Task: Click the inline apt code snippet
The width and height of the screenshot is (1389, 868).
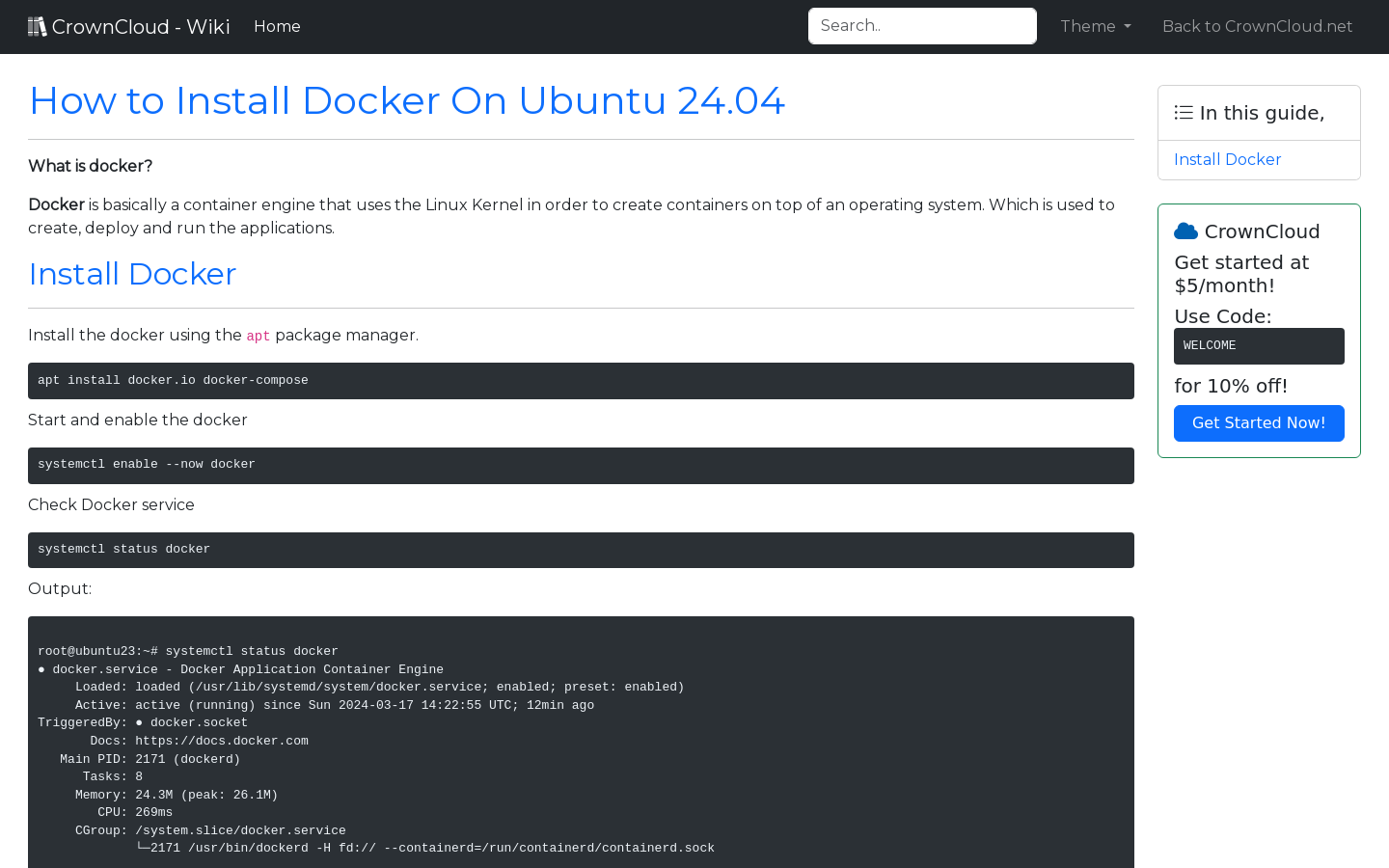Action: tap(258, 336)
